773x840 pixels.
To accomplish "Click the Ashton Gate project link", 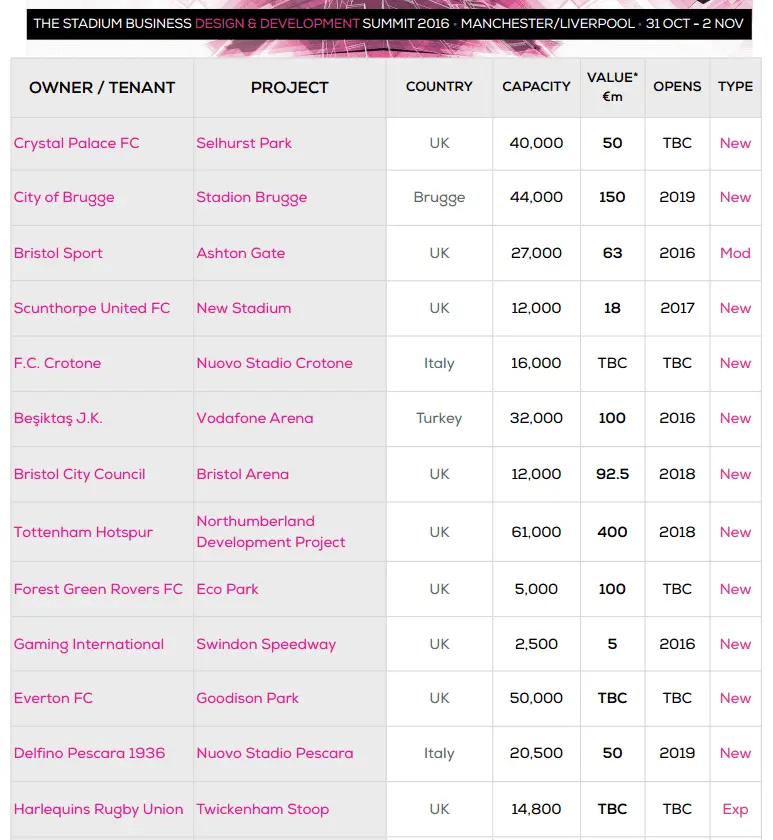I will coord(240,253).
